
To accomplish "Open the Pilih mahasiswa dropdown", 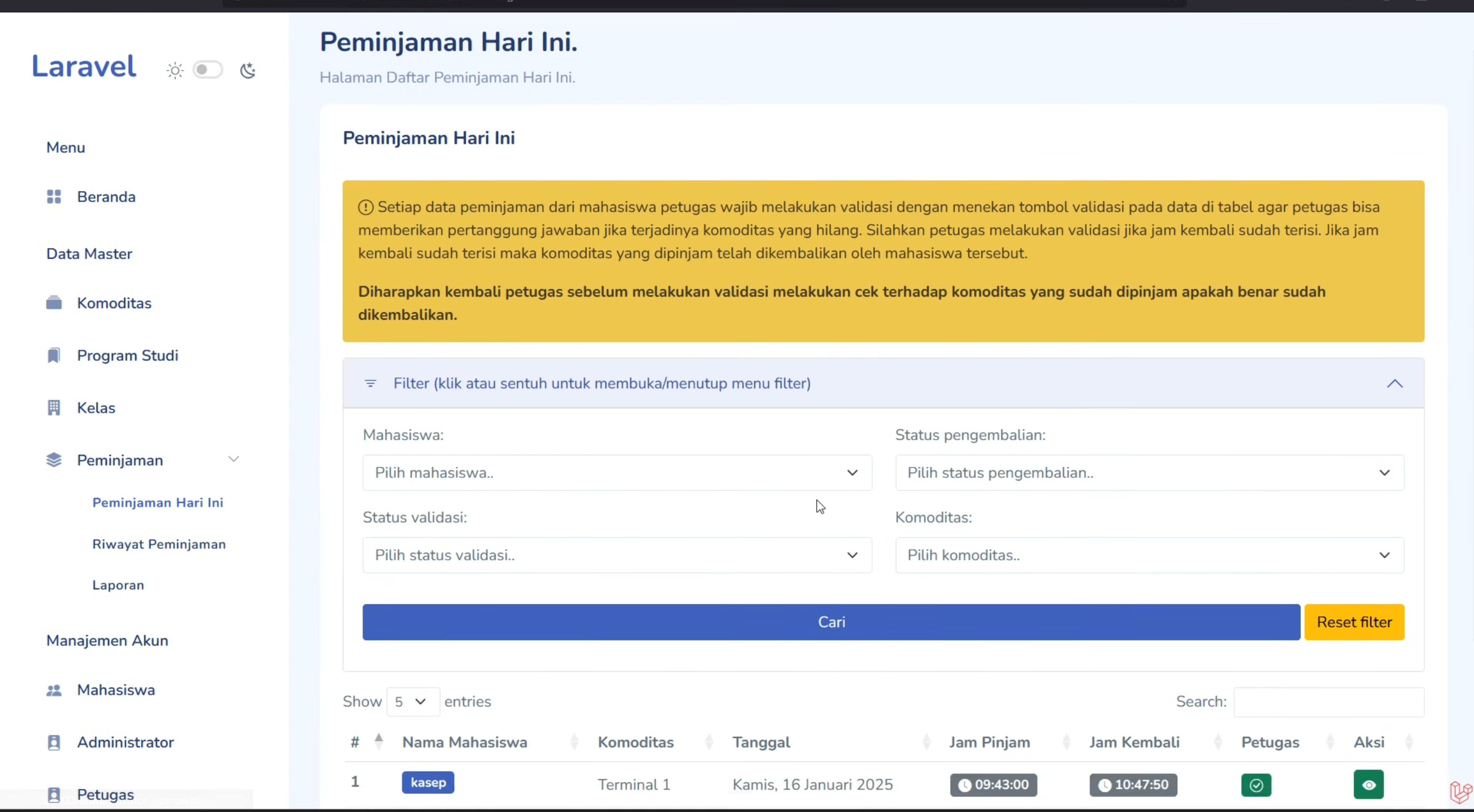I will click(617, 473).
